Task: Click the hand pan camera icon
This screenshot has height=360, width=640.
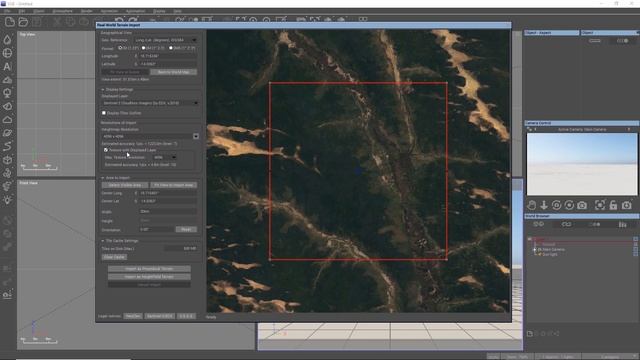Action: tap(531, 205)
